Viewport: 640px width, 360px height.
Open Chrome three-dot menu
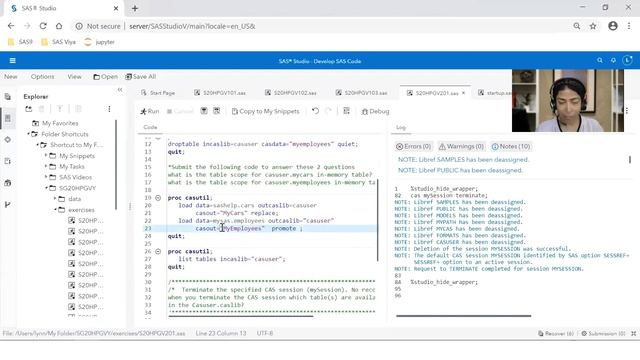pyautogui.click(x=629, y=26)
